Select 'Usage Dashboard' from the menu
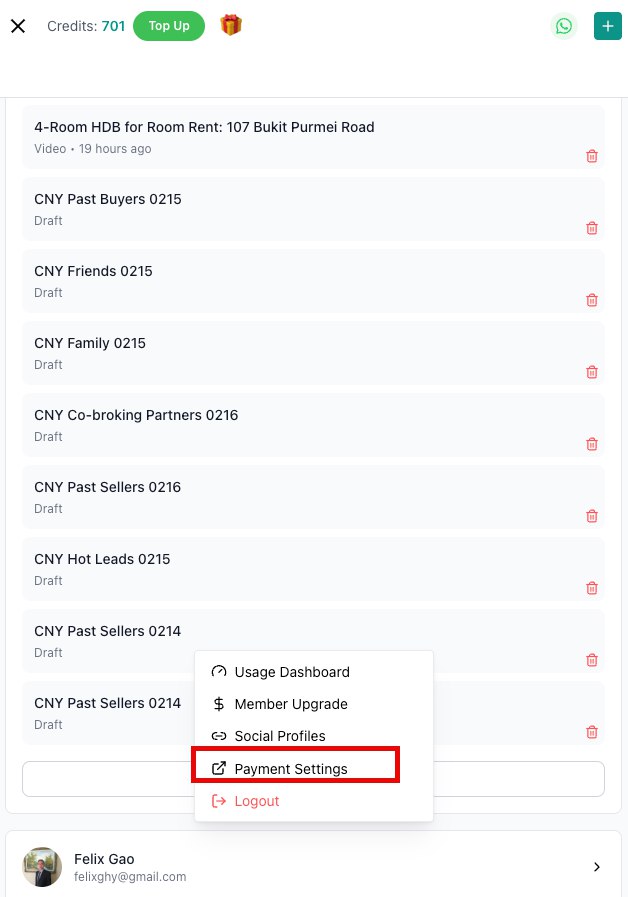Screen dimensions: 628x897 291,672
